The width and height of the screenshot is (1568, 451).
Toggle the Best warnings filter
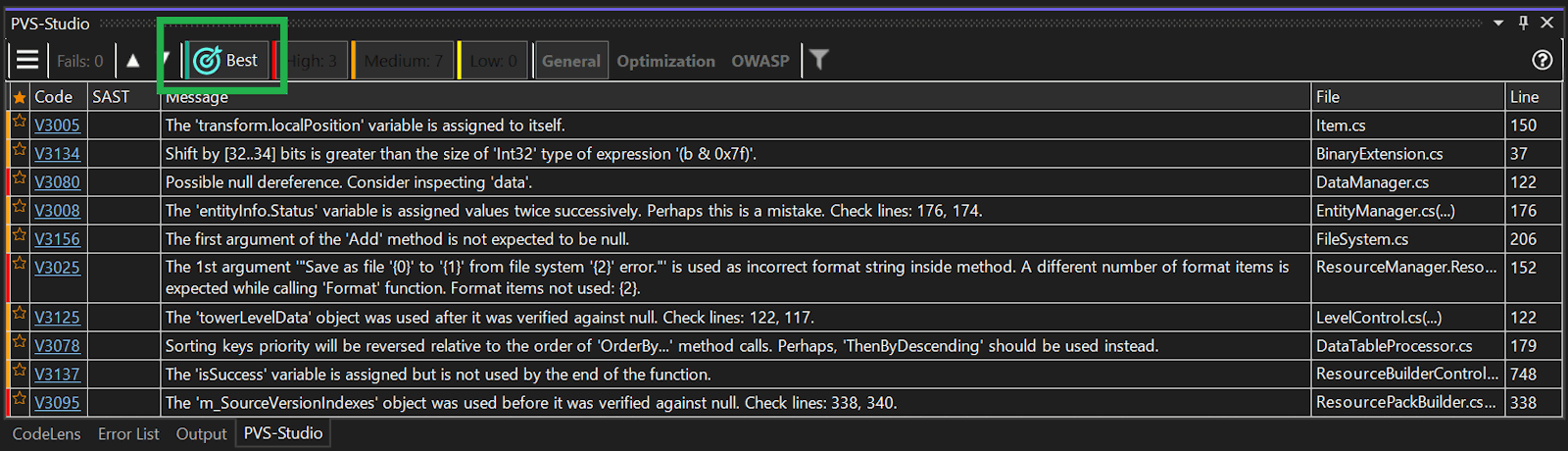[226, 61]
